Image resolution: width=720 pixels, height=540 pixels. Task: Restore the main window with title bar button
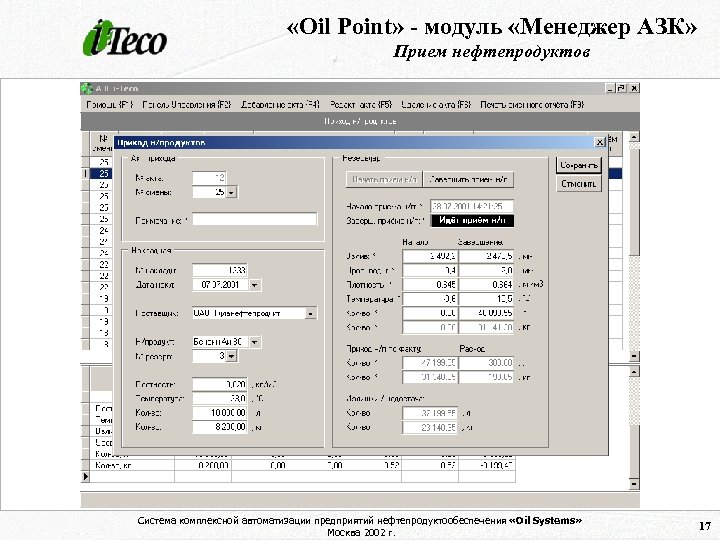coord(622,88)
